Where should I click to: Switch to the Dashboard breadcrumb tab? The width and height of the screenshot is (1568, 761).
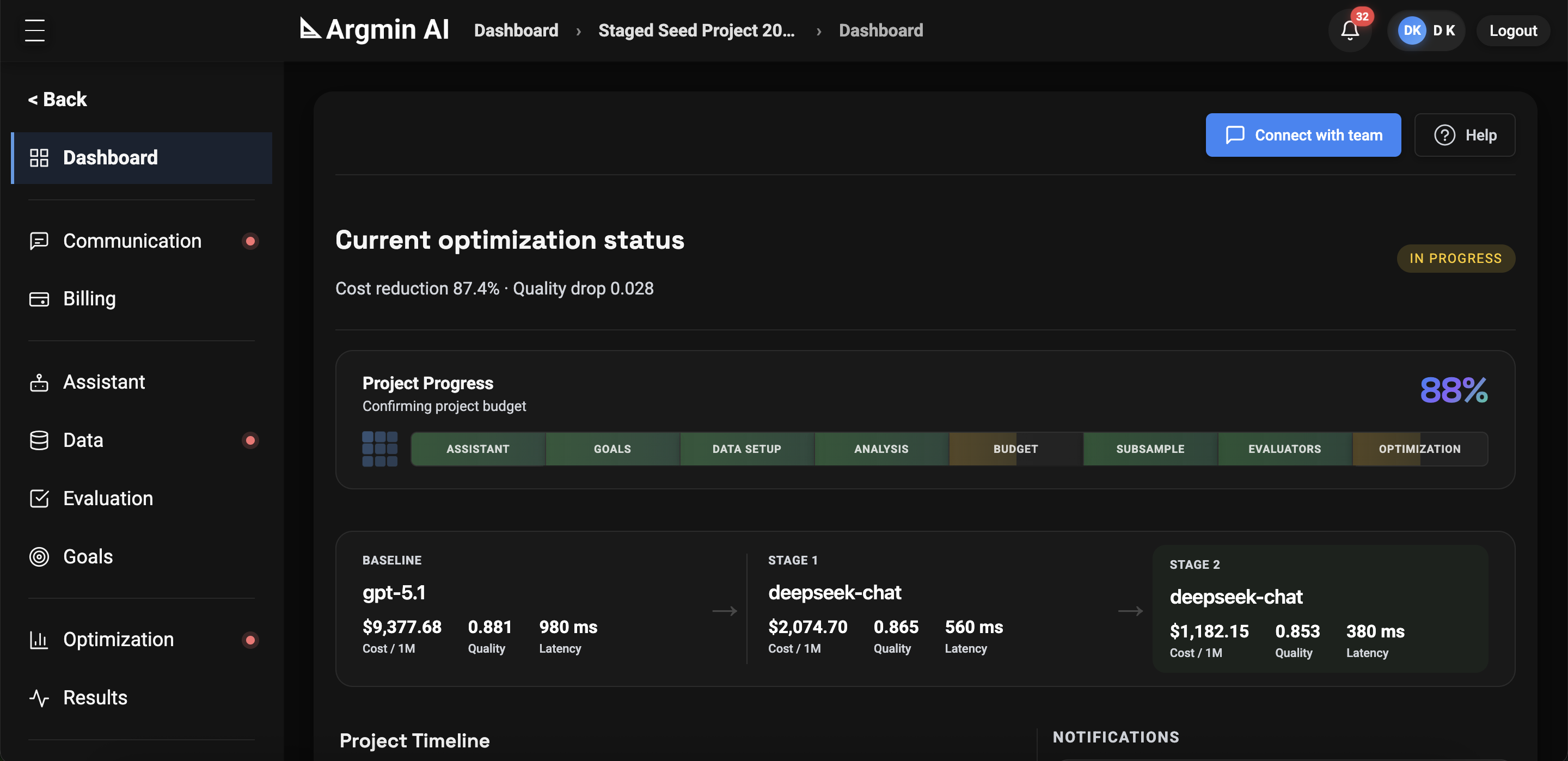(516, 30)
